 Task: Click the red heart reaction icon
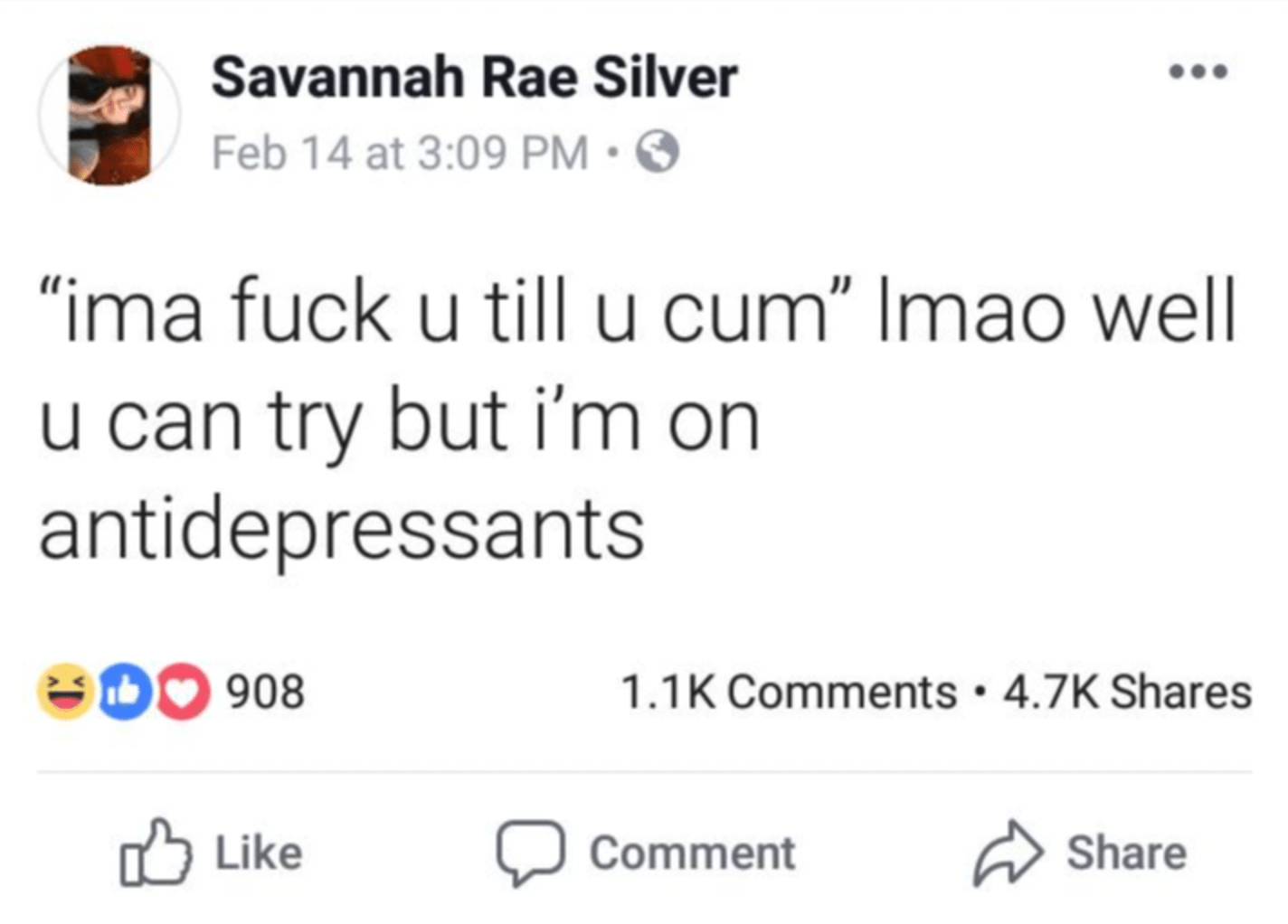pyautogui.click(x=182, y=692)
